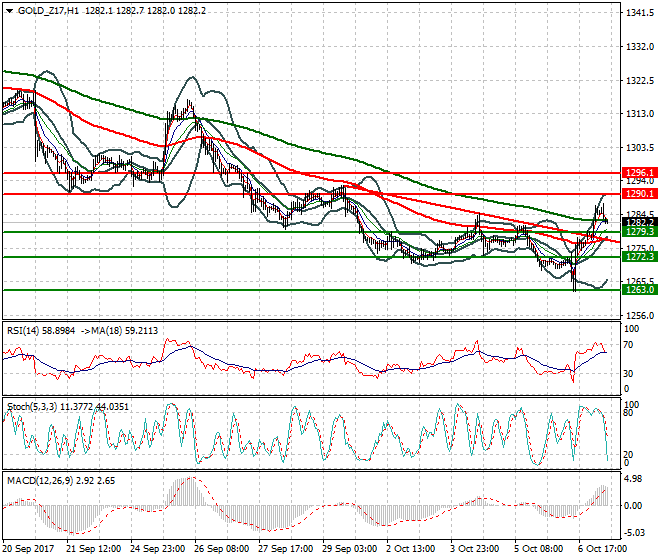Screen dimensions: 660x560
Task: Click the 20 Sep 2017 date label
Action: [29, 549]
